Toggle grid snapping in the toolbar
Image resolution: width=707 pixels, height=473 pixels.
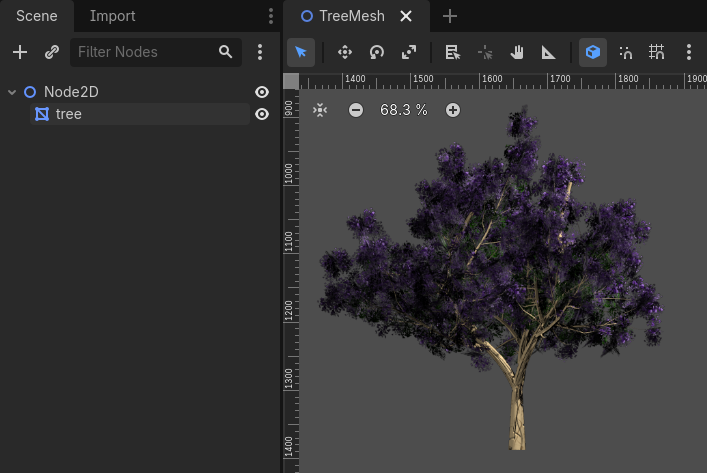pos(656,52)
